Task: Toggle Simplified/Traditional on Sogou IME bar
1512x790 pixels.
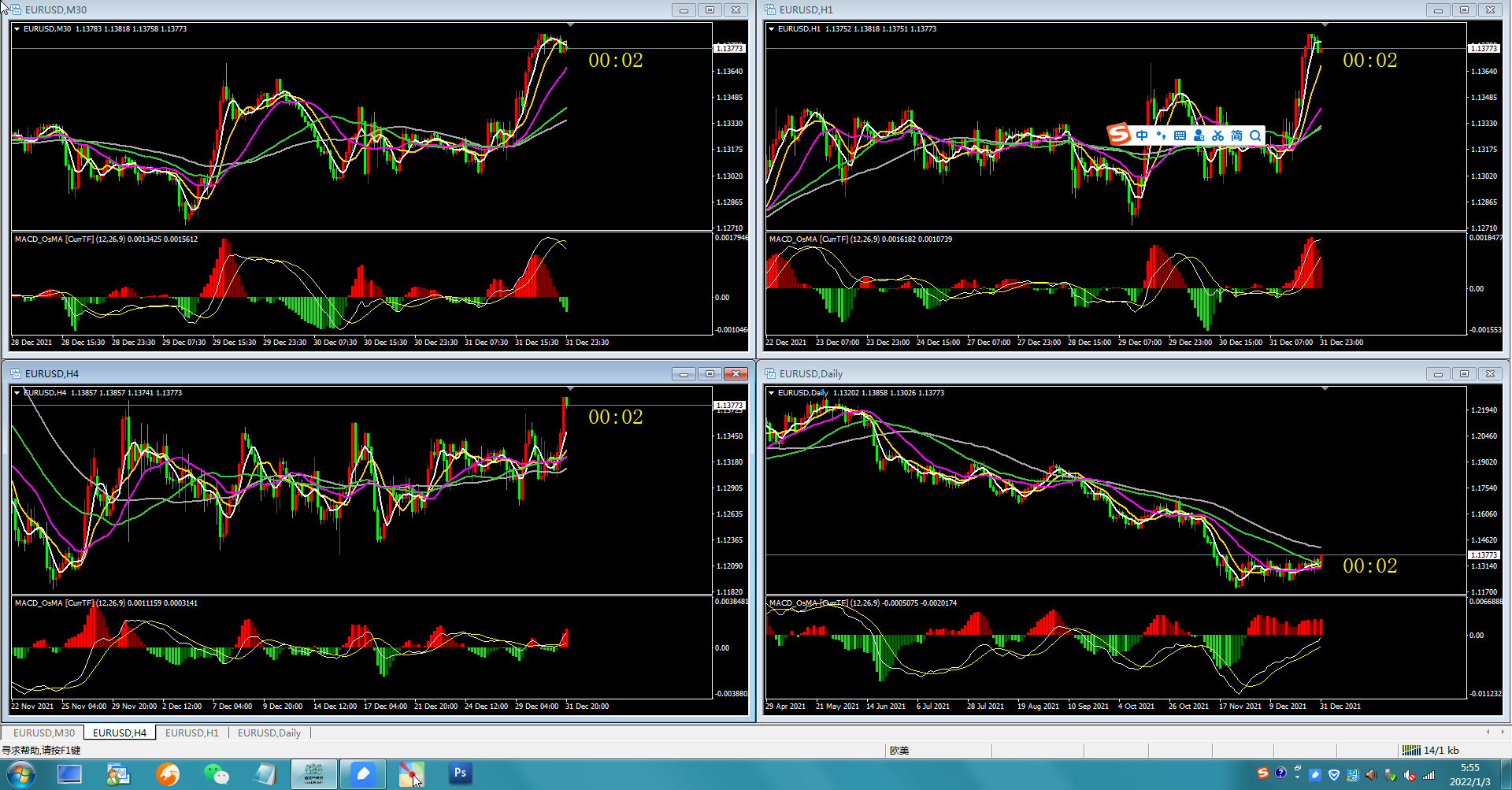Action: [1236, 135]
